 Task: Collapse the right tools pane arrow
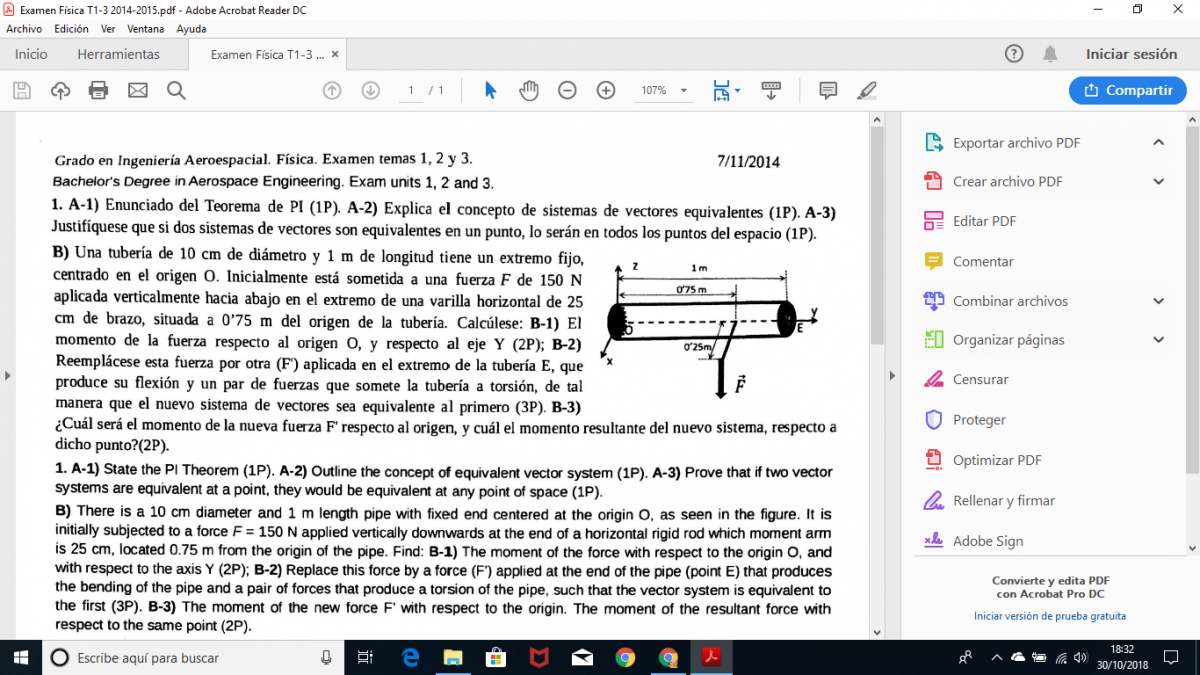pyautogui.click(x=891, y=376)
